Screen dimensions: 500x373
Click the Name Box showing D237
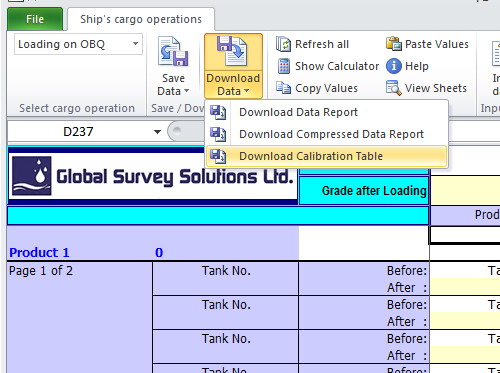click(78, 132)
